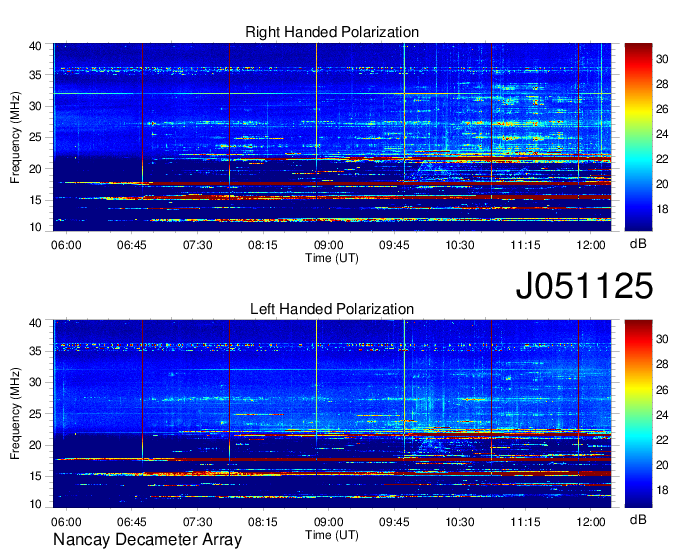This screenshot has width=680, height=552.
Task: Click the "25" frequency tick of Left Handed plot
Action: (35, 414)
